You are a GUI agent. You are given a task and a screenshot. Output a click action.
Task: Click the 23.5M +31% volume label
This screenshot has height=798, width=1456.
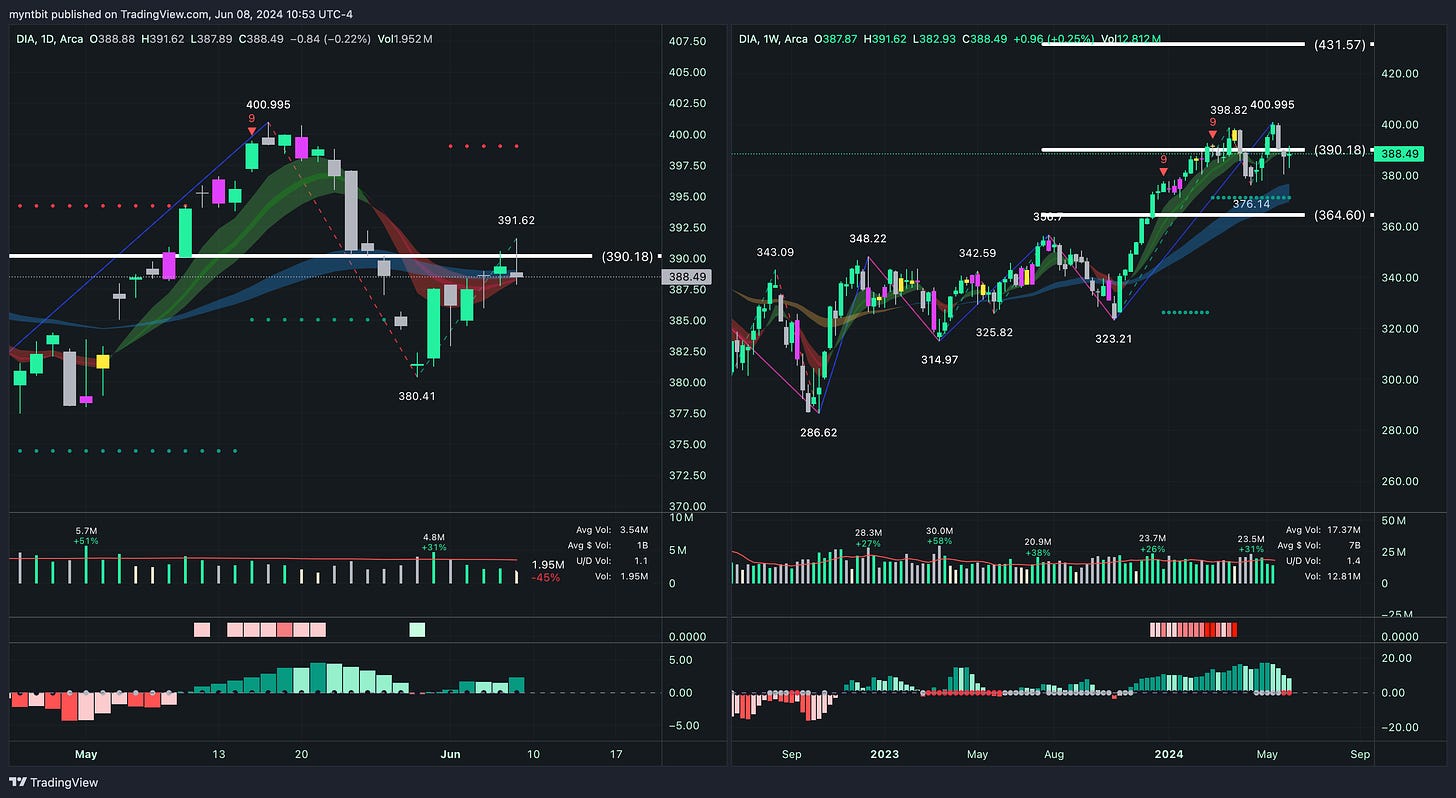coord(1251,543)
